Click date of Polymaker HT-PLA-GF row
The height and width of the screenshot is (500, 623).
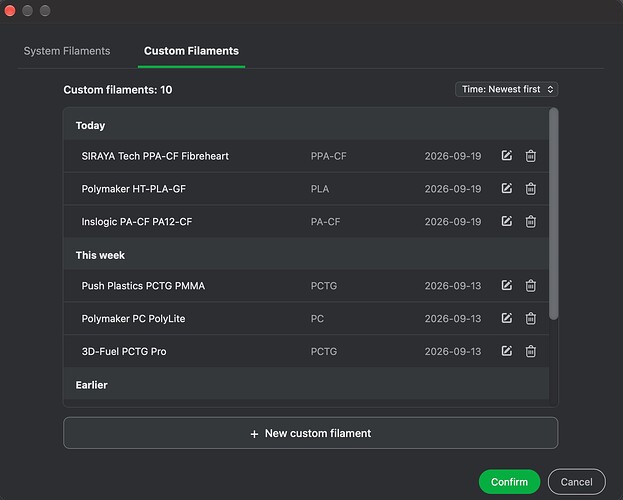[x=453, y=189]
